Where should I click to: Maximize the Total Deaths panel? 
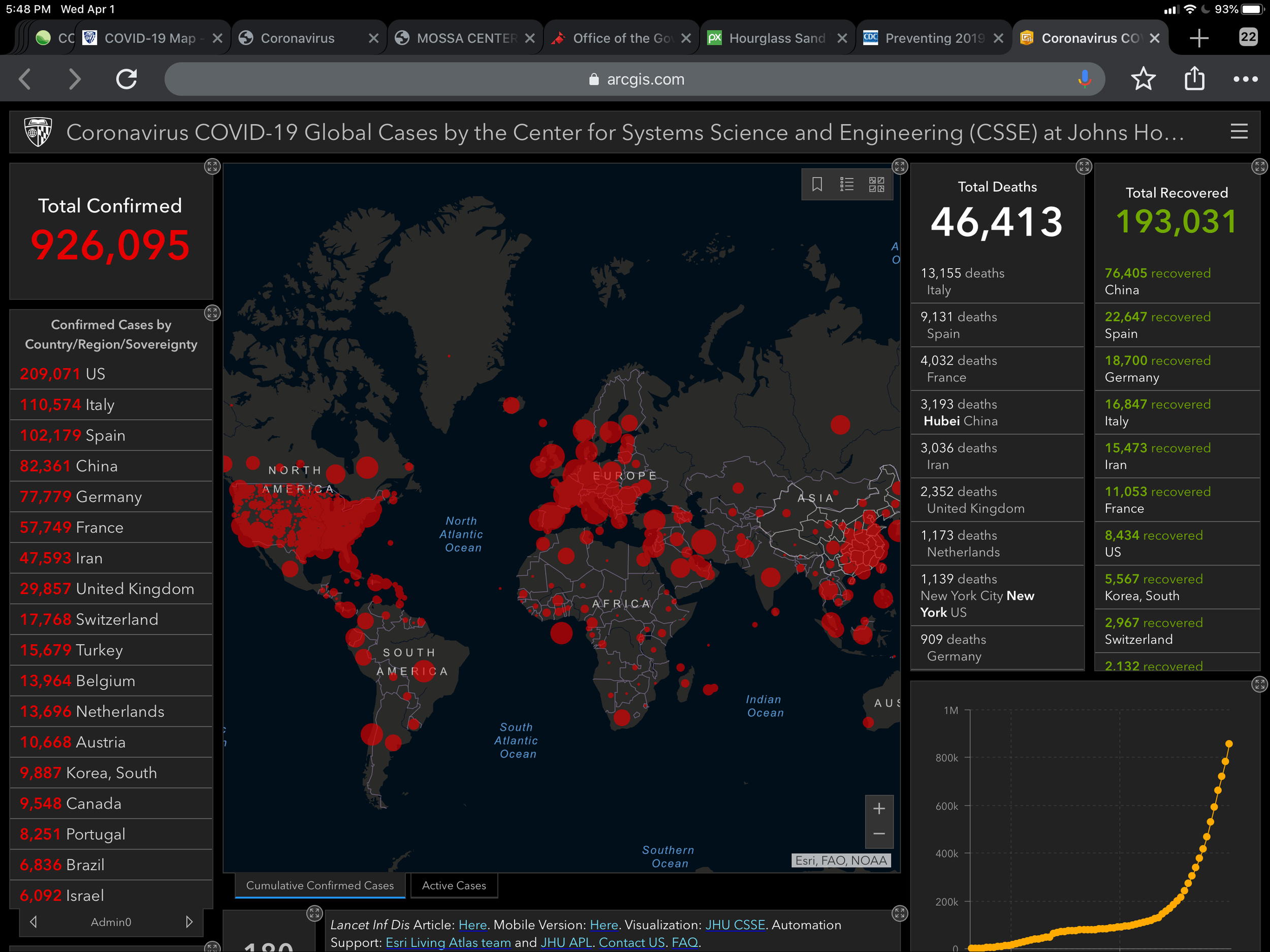pyautogui.click(x=1084, y=167)
